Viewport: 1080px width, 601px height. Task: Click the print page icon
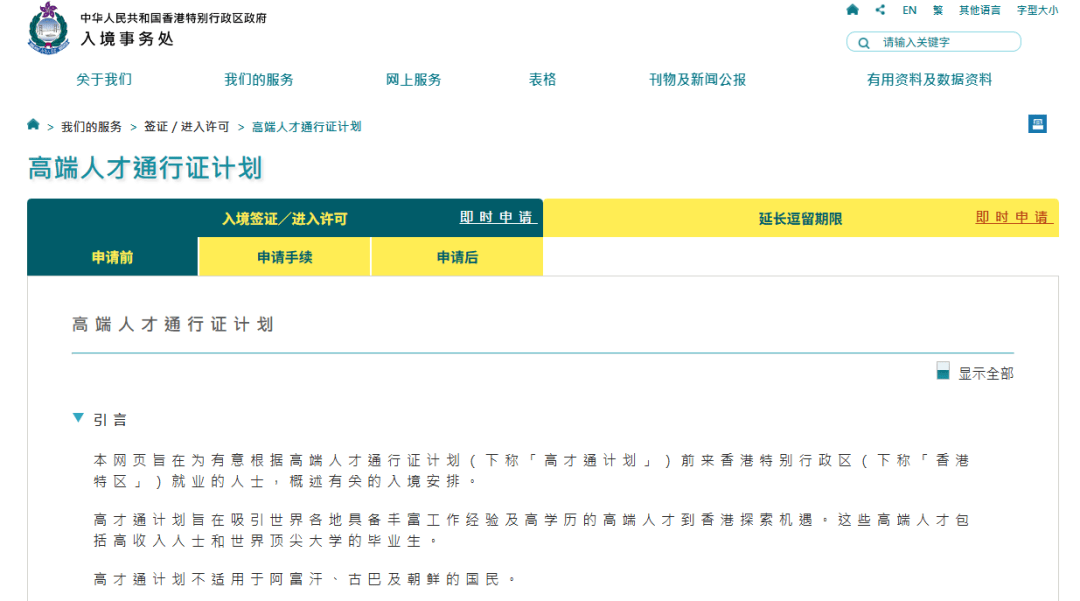coord(1037,124)
